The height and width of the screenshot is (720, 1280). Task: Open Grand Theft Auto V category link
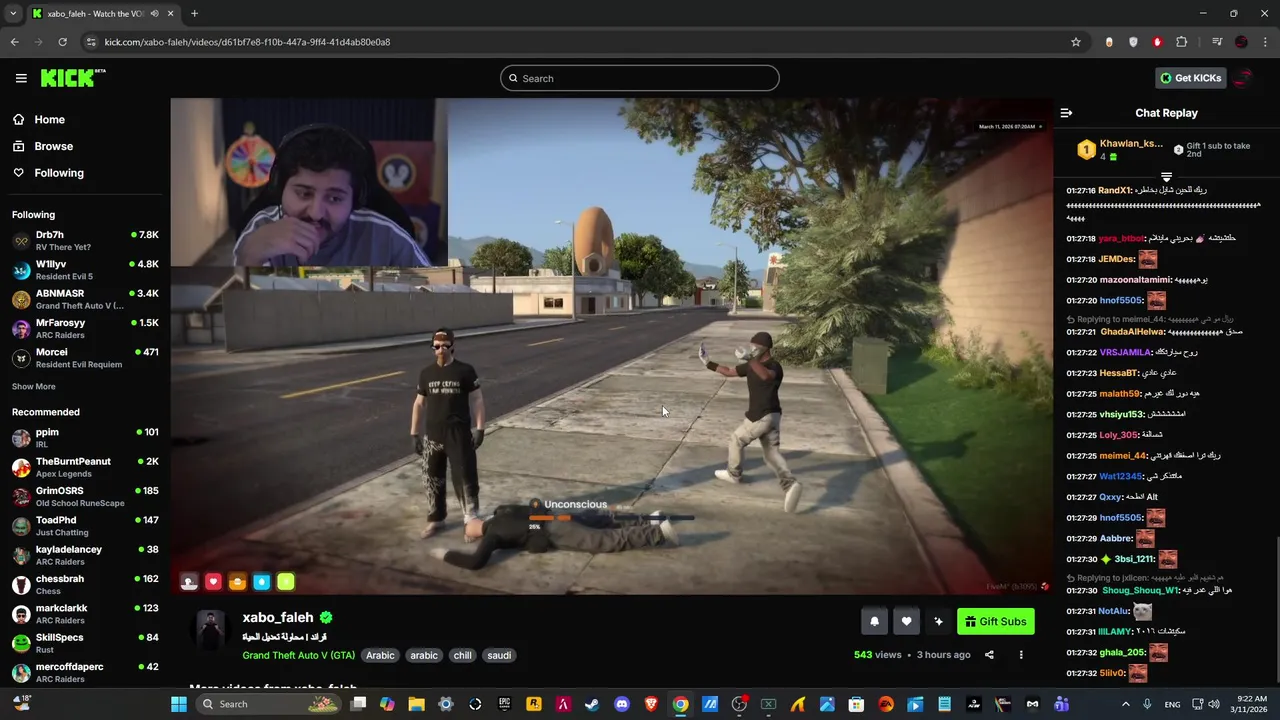[298, 656]
